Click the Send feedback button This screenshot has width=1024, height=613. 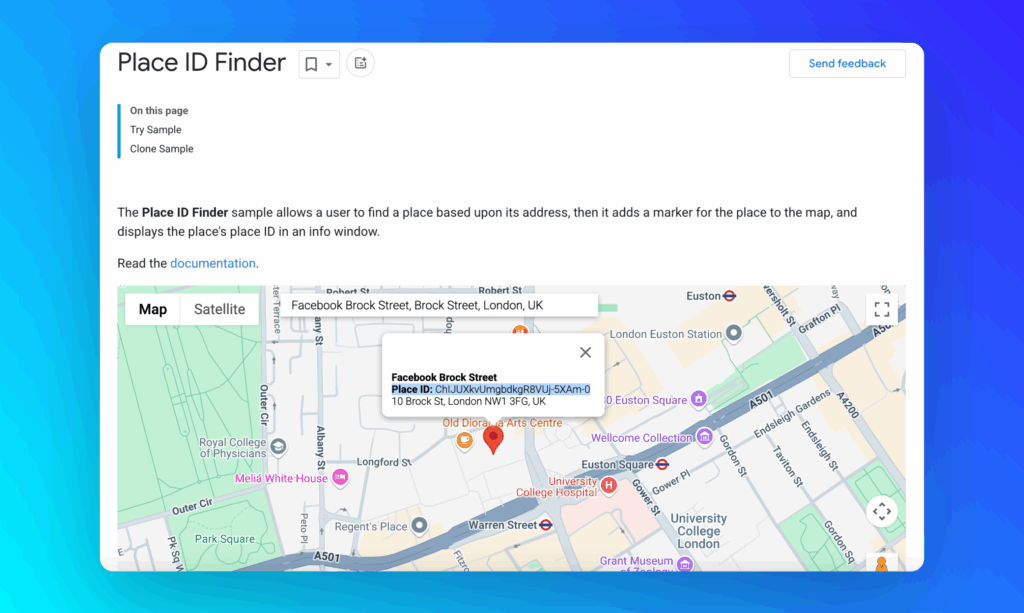tap(847, 63)
